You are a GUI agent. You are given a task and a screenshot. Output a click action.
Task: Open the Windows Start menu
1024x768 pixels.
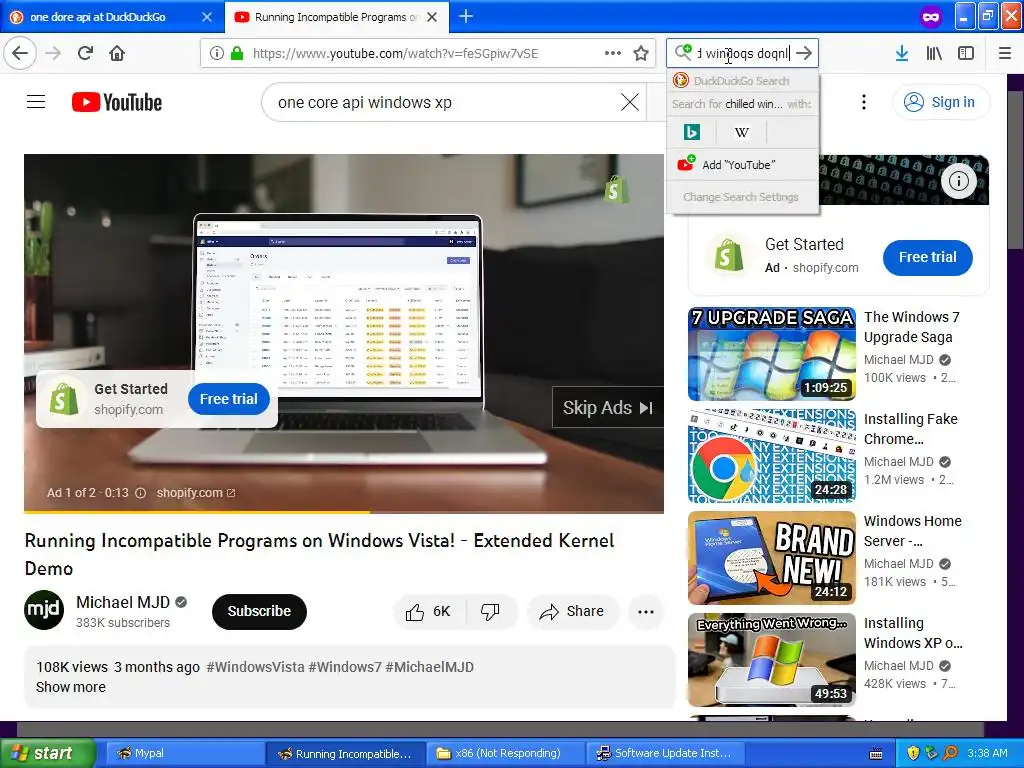click(47, 753)
